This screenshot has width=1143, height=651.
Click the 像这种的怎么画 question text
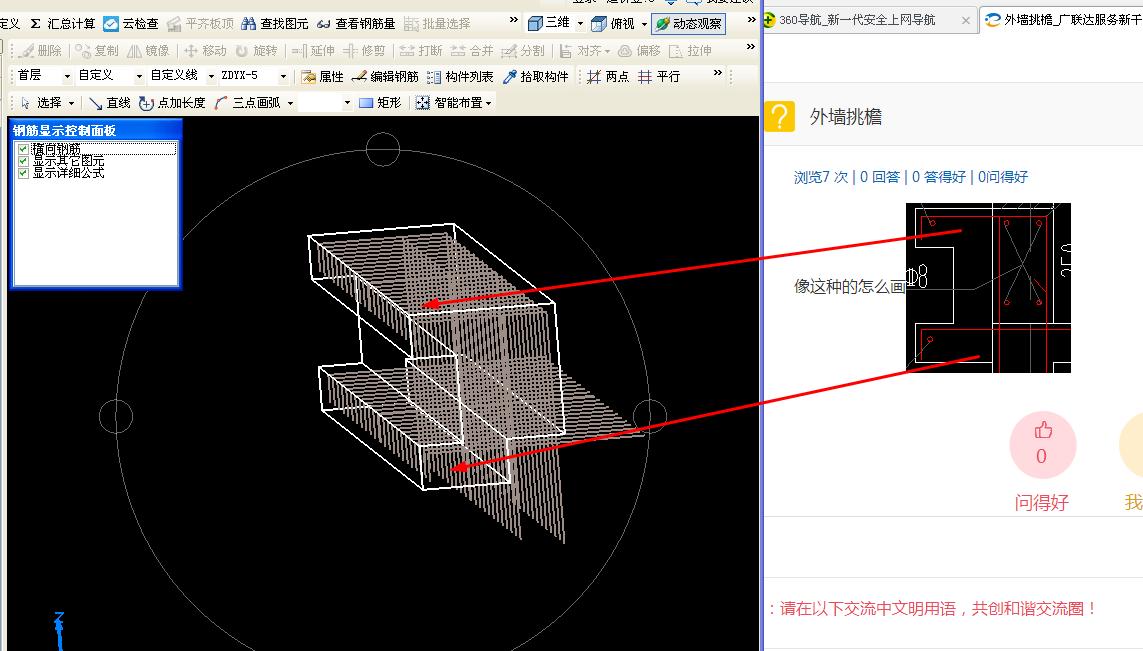pos(849,286)
